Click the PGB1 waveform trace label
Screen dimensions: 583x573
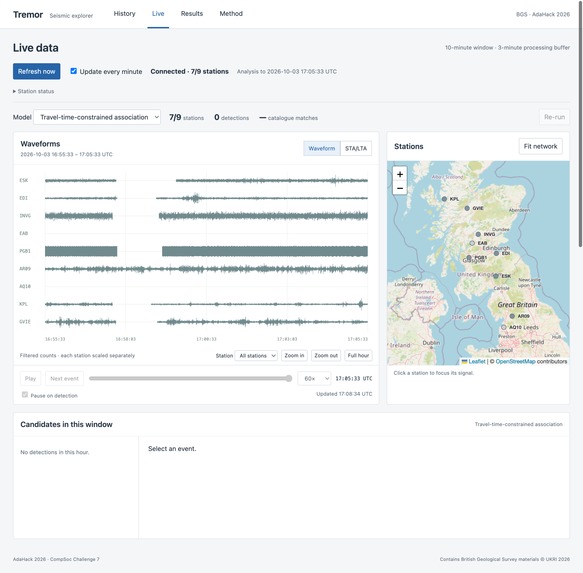point(25,251)
